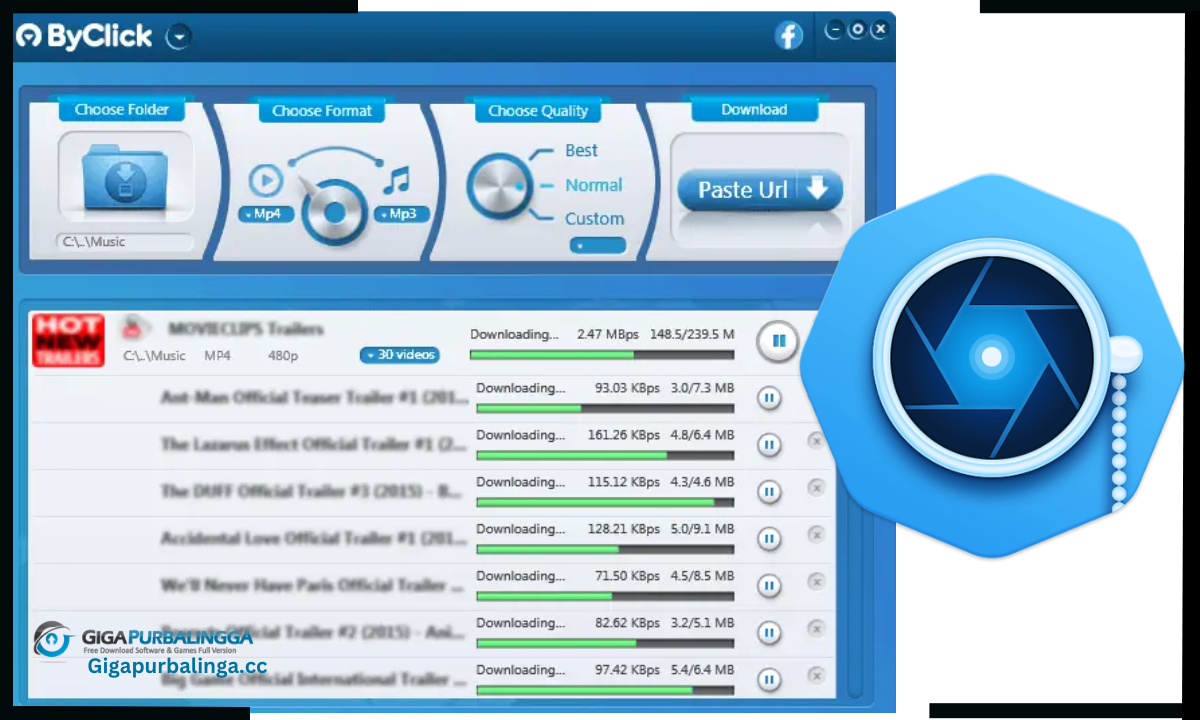Click the MOVIECLIPS Trailers title
Screen dimensions: 1200x720
click(246, 329)
